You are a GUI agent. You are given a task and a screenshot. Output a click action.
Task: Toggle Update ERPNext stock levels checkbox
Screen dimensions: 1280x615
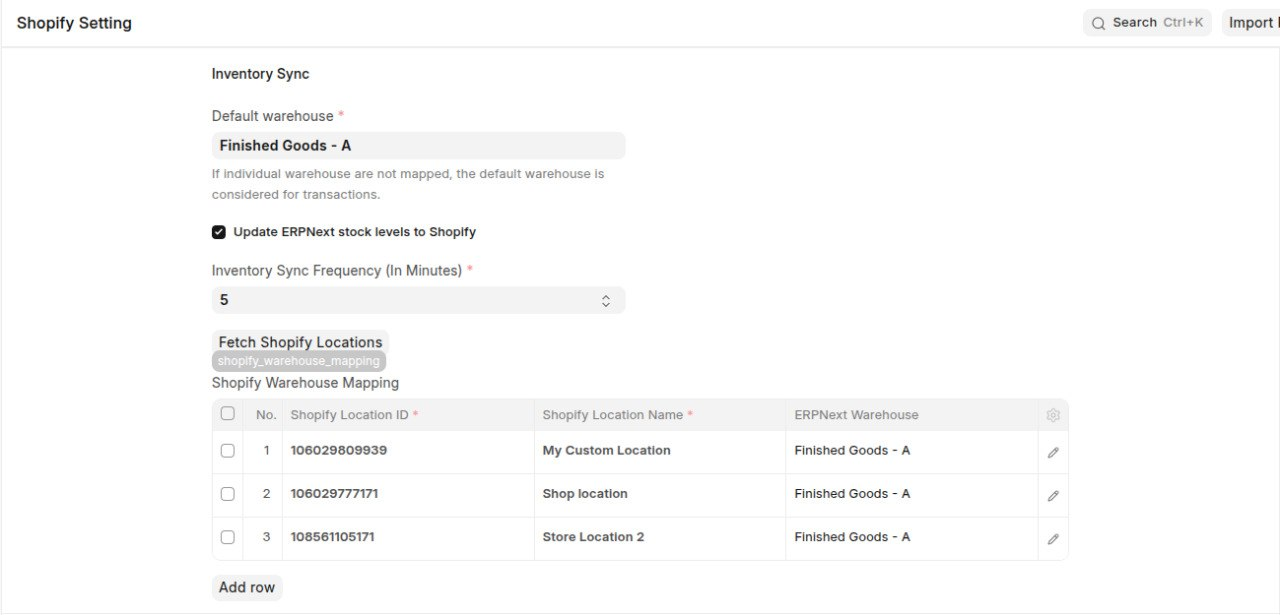tap(219, 232)
